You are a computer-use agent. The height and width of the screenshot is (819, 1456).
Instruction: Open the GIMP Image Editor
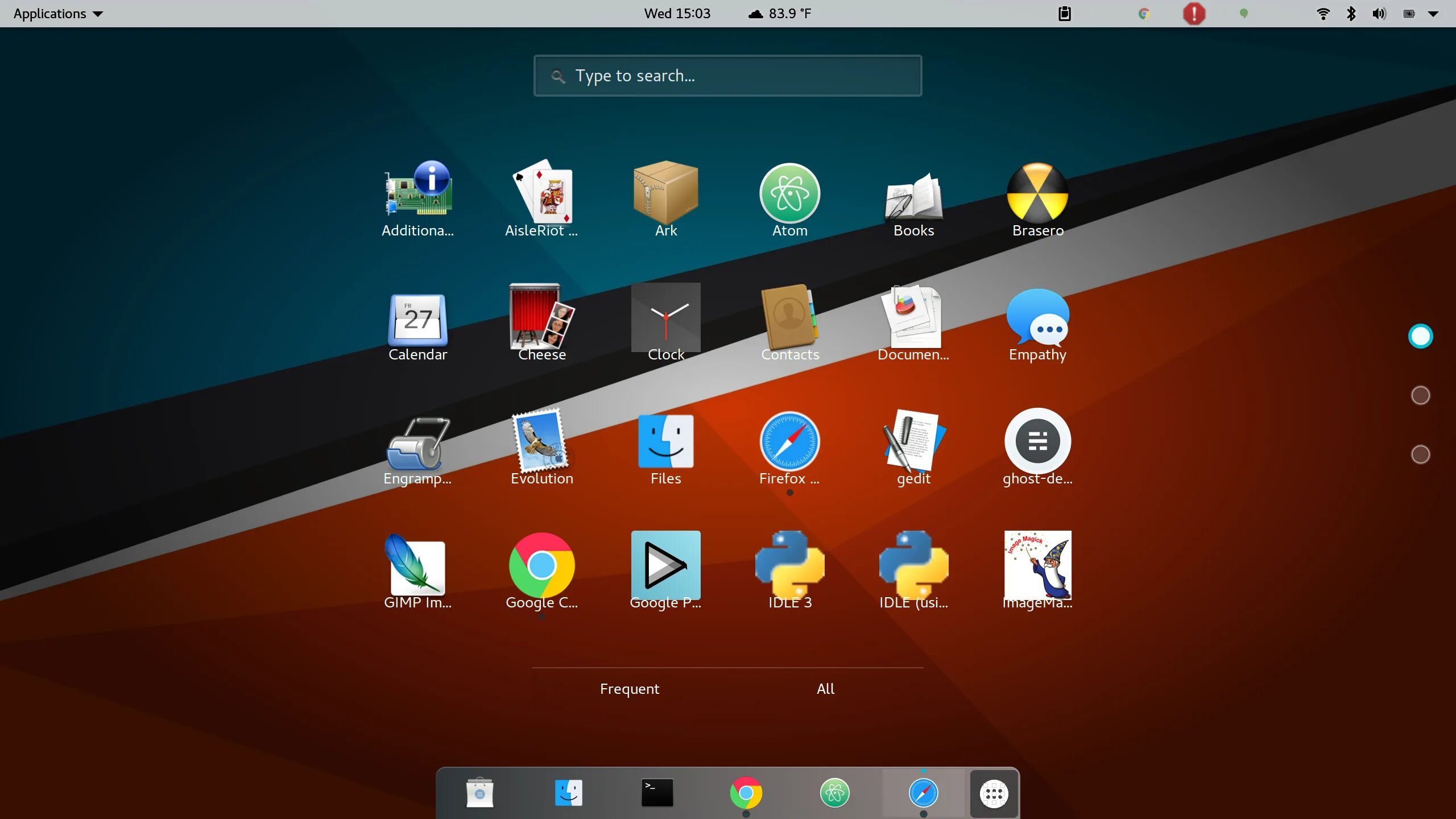[x=417, y=565]
